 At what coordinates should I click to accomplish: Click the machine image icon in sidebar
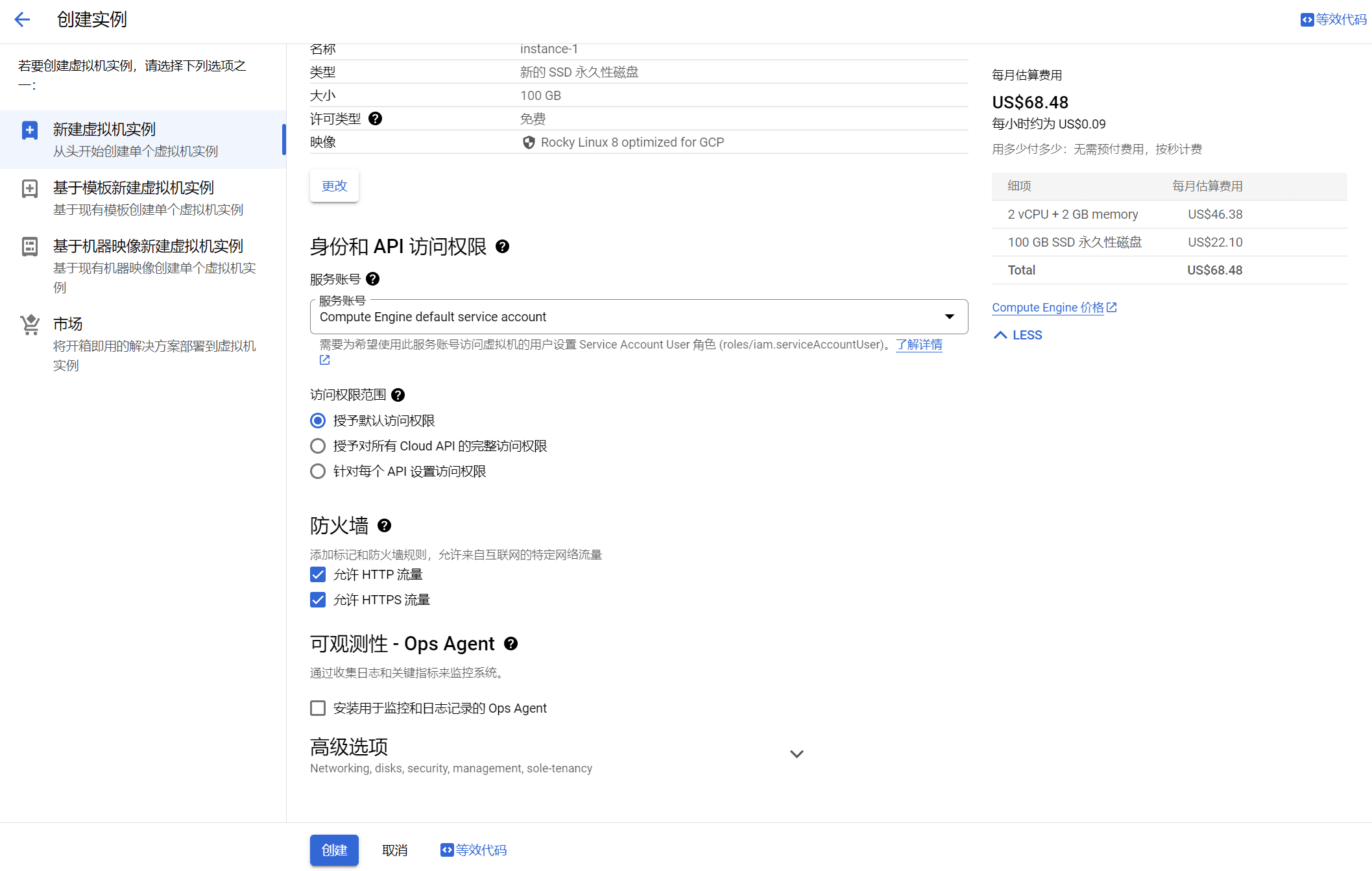click(30, 247)
